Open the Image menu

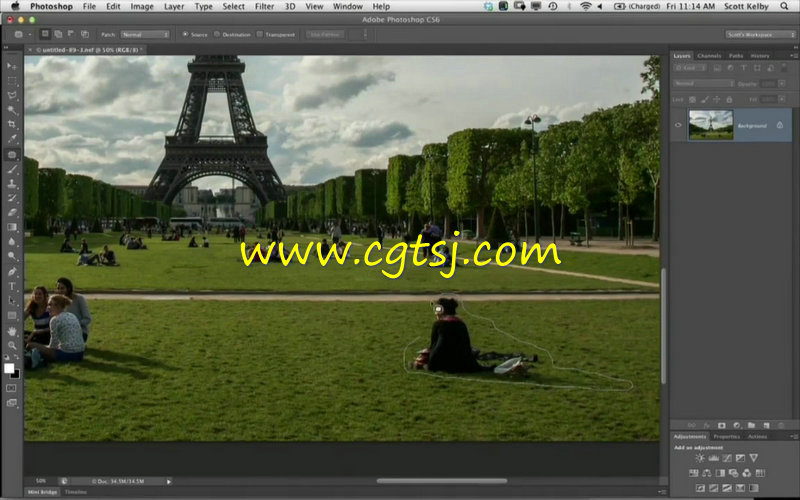click(x=142, y=7)
